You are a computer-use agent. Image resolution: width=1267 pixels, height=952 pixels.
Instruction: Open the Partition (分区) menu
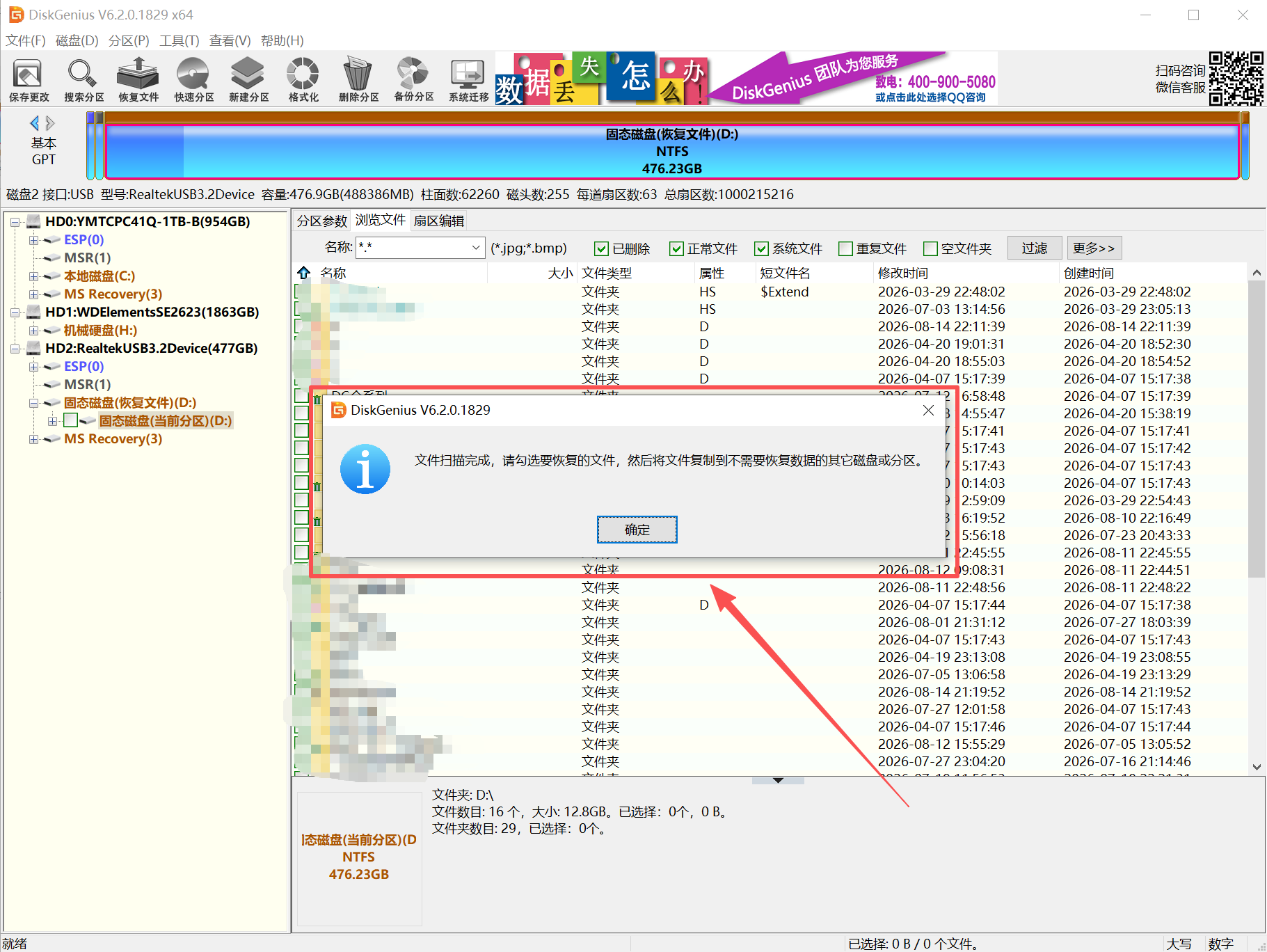129,40
